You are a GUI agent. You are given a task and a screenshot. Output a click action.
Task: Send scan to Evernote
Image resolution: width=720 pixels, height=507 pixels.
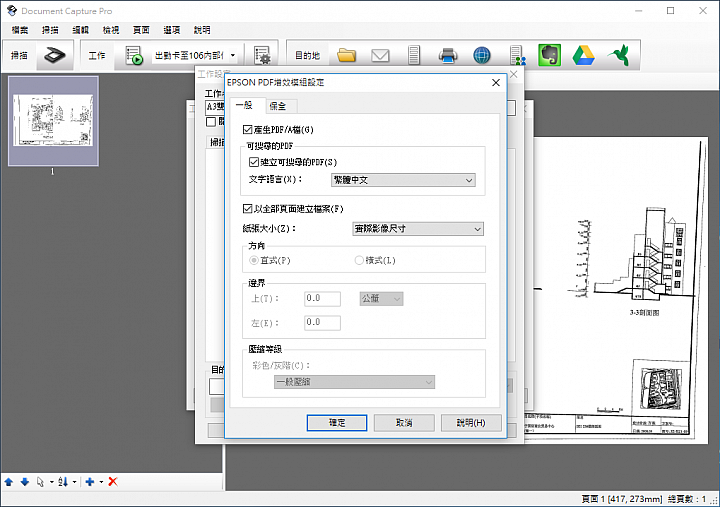(x=550, y=56)
